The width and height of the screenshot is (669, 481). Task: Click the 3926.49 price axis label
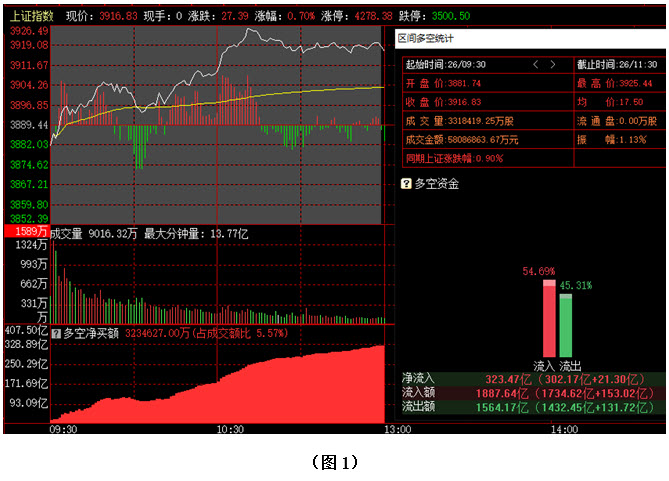[x=29, y=31]
